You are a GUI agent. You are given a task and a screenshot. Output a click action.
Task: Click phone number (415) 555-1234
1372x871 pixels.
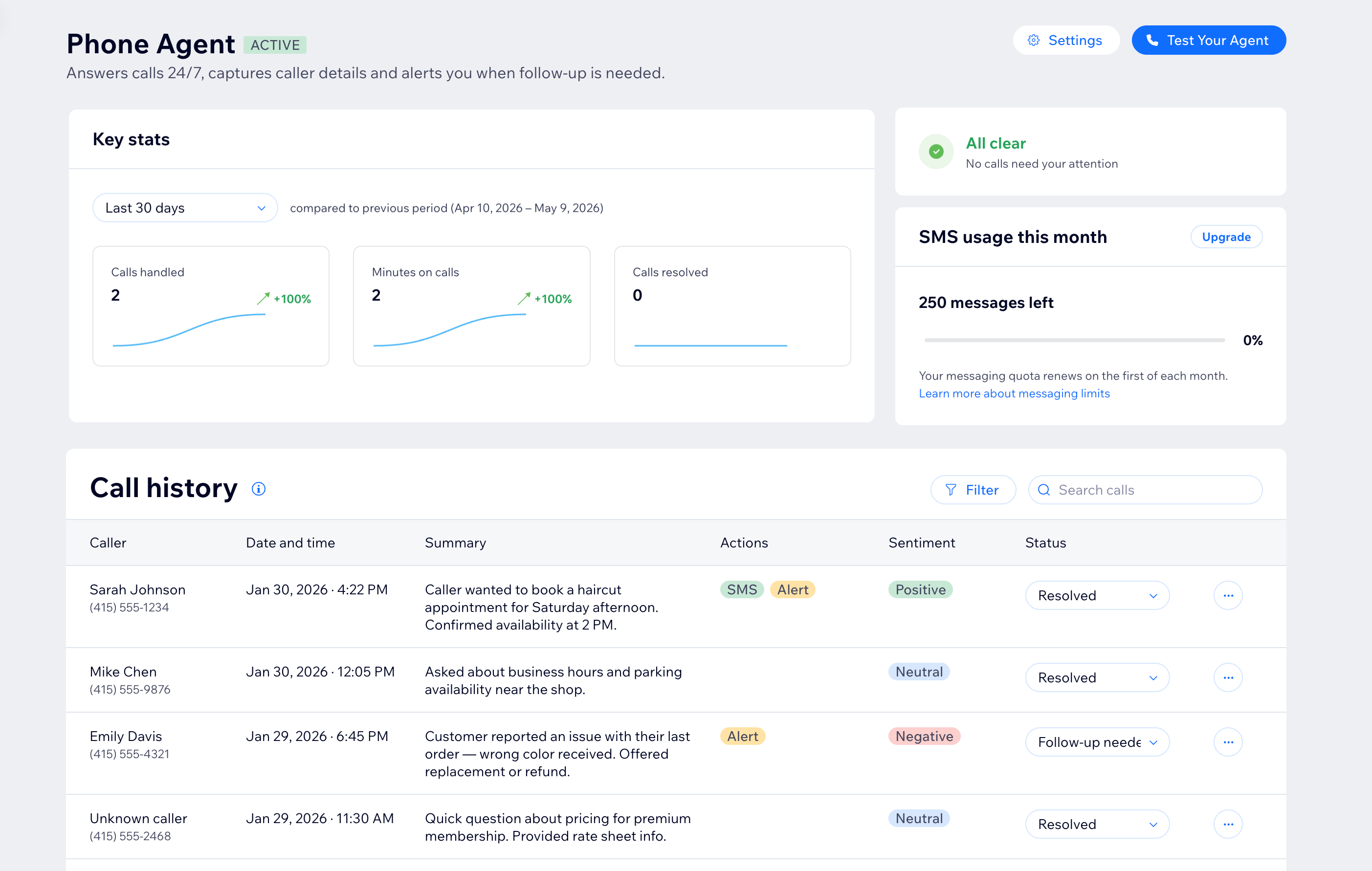point(130,607)
